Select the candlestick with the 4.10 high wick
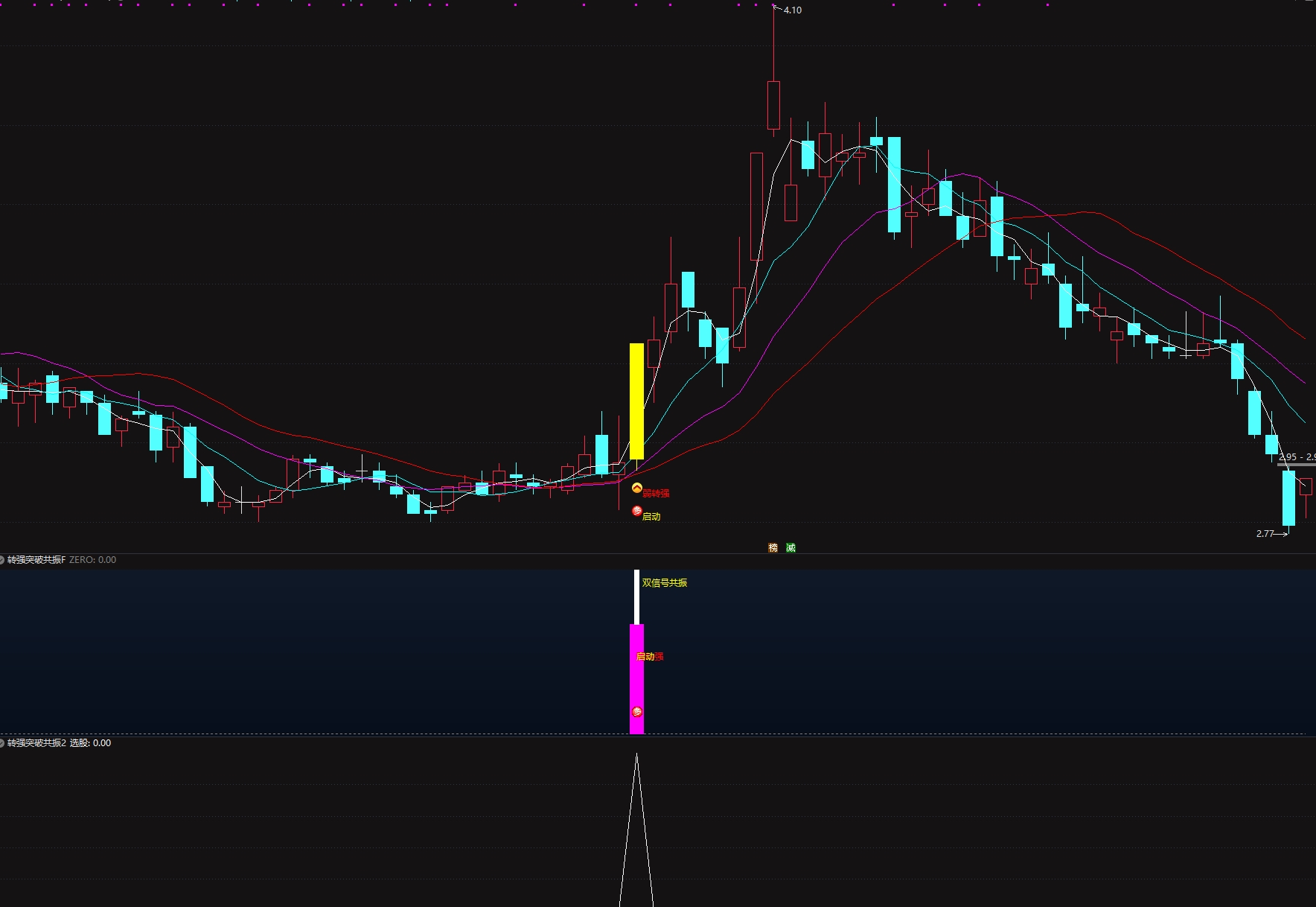 pos(773,105)
